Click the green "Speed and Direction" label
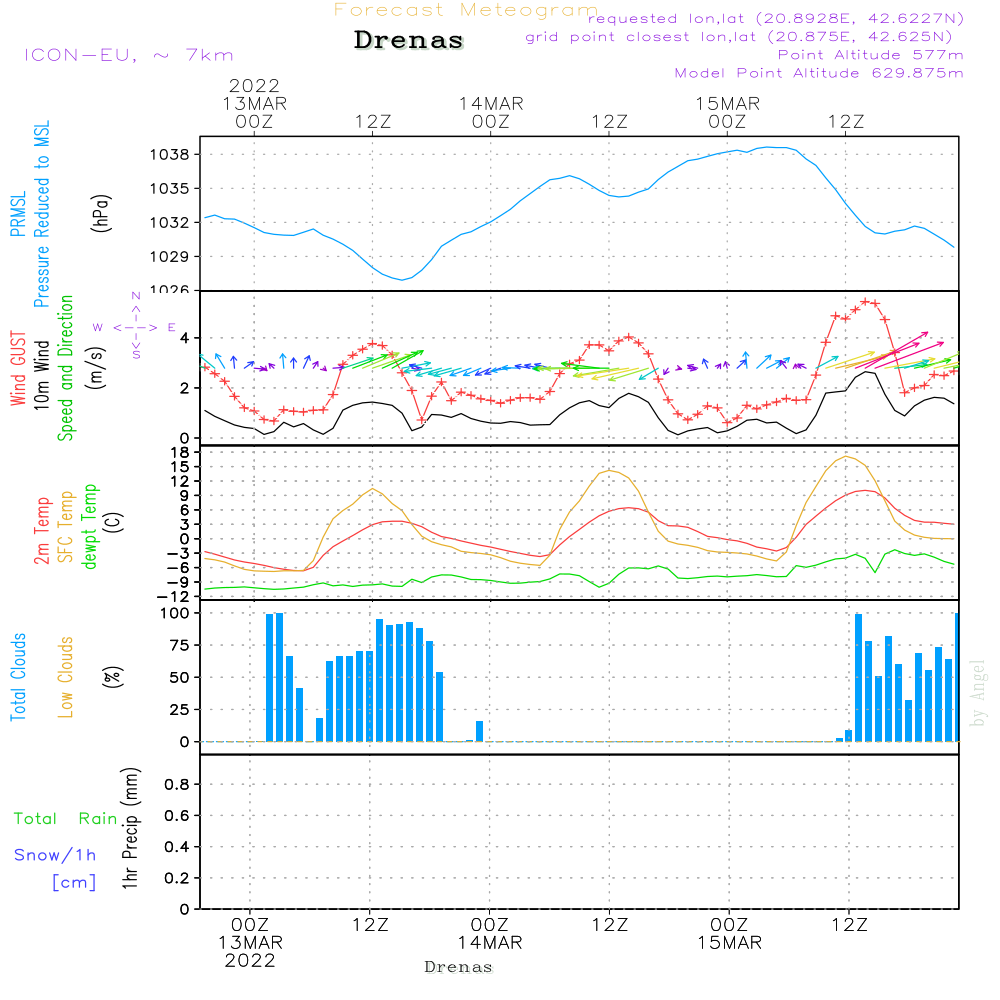The height and width of the screenshot is (1000, 1000). (x=65, y=368)
